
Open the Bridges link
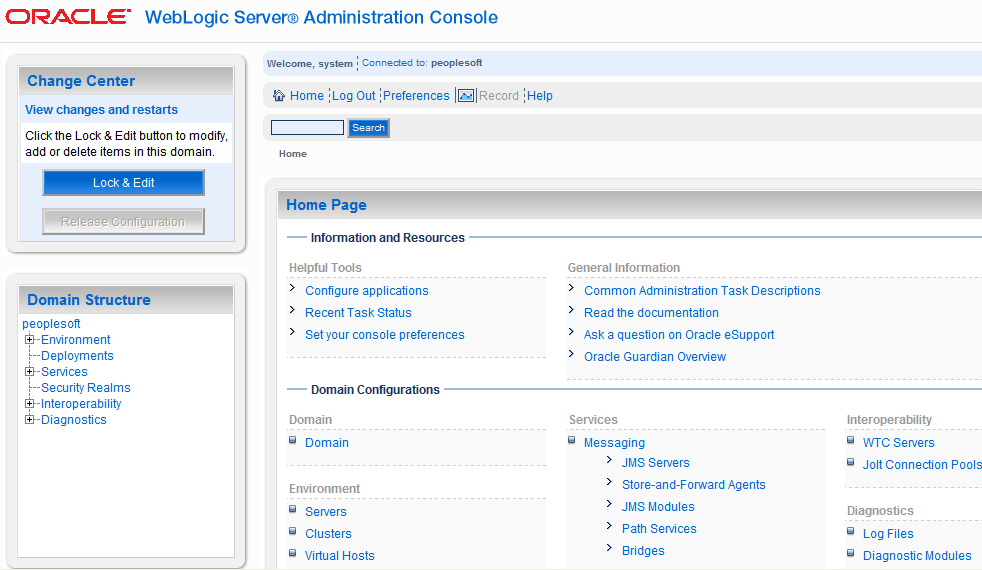[643, 551]
